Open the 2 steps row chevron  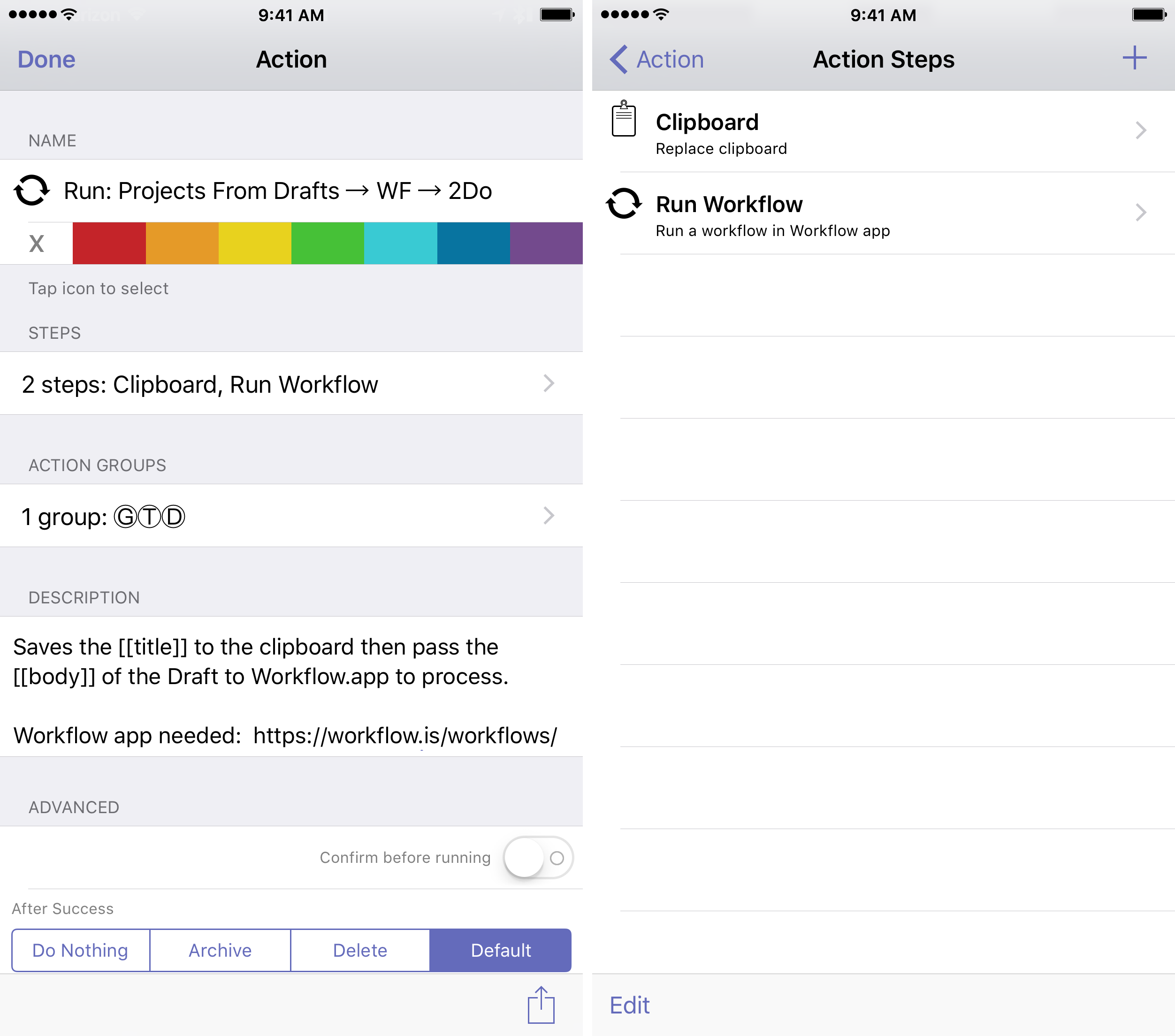coord(549,383)
